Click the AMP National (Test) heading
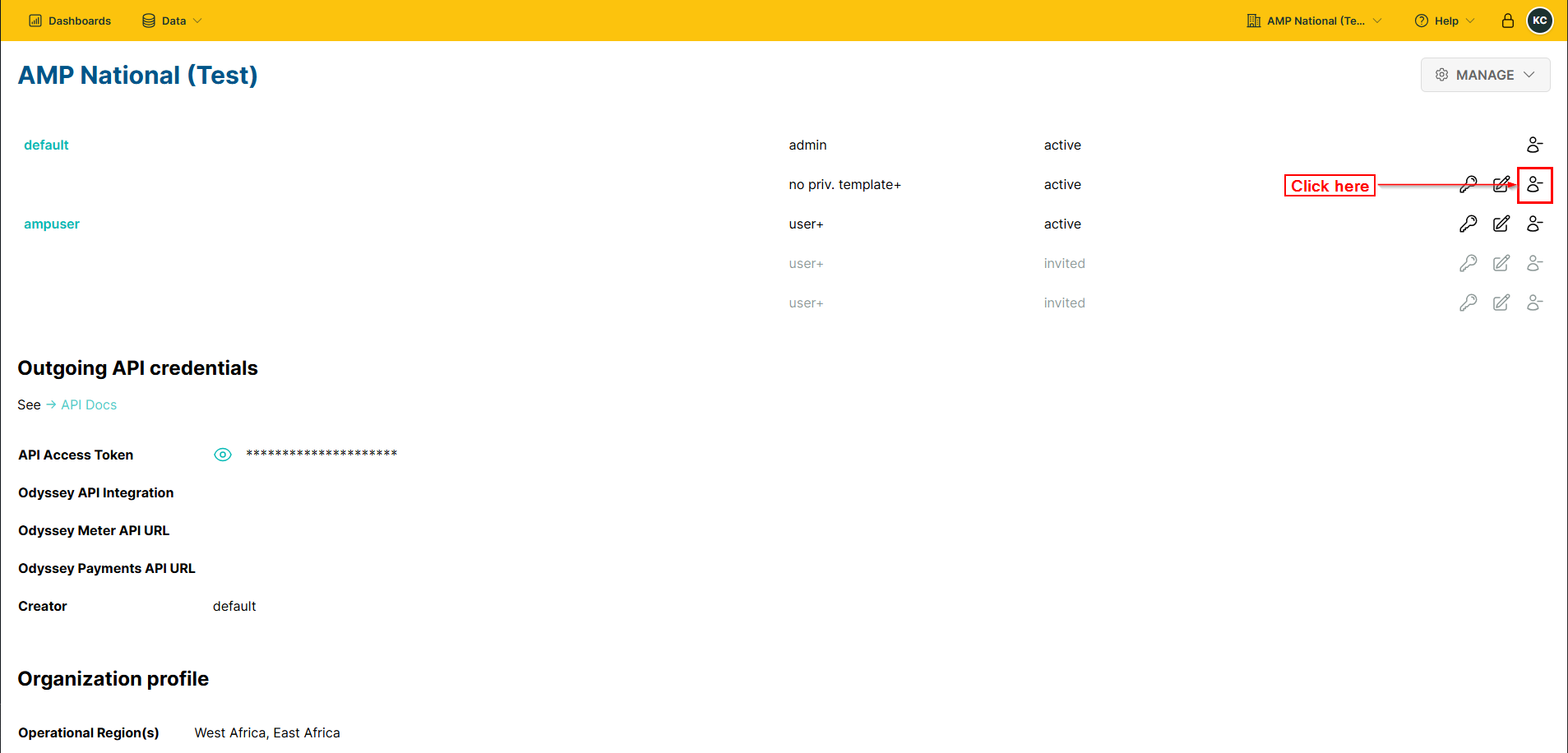This screenshot has width=1568, height=753. pos(138,75)
